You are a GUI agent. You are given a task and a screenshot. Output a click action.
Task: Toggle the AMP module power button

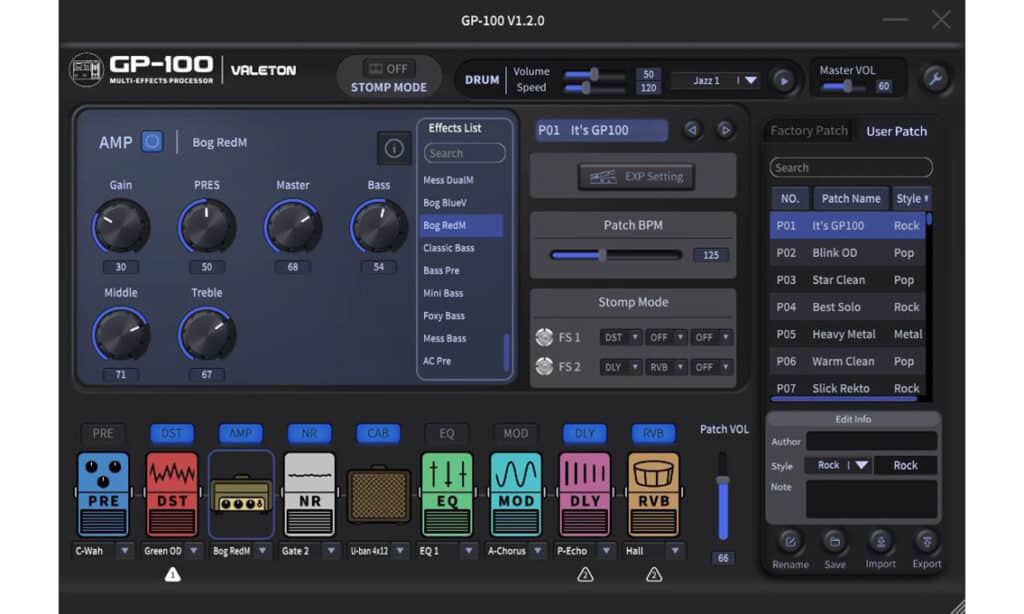[x=152, y=142]
